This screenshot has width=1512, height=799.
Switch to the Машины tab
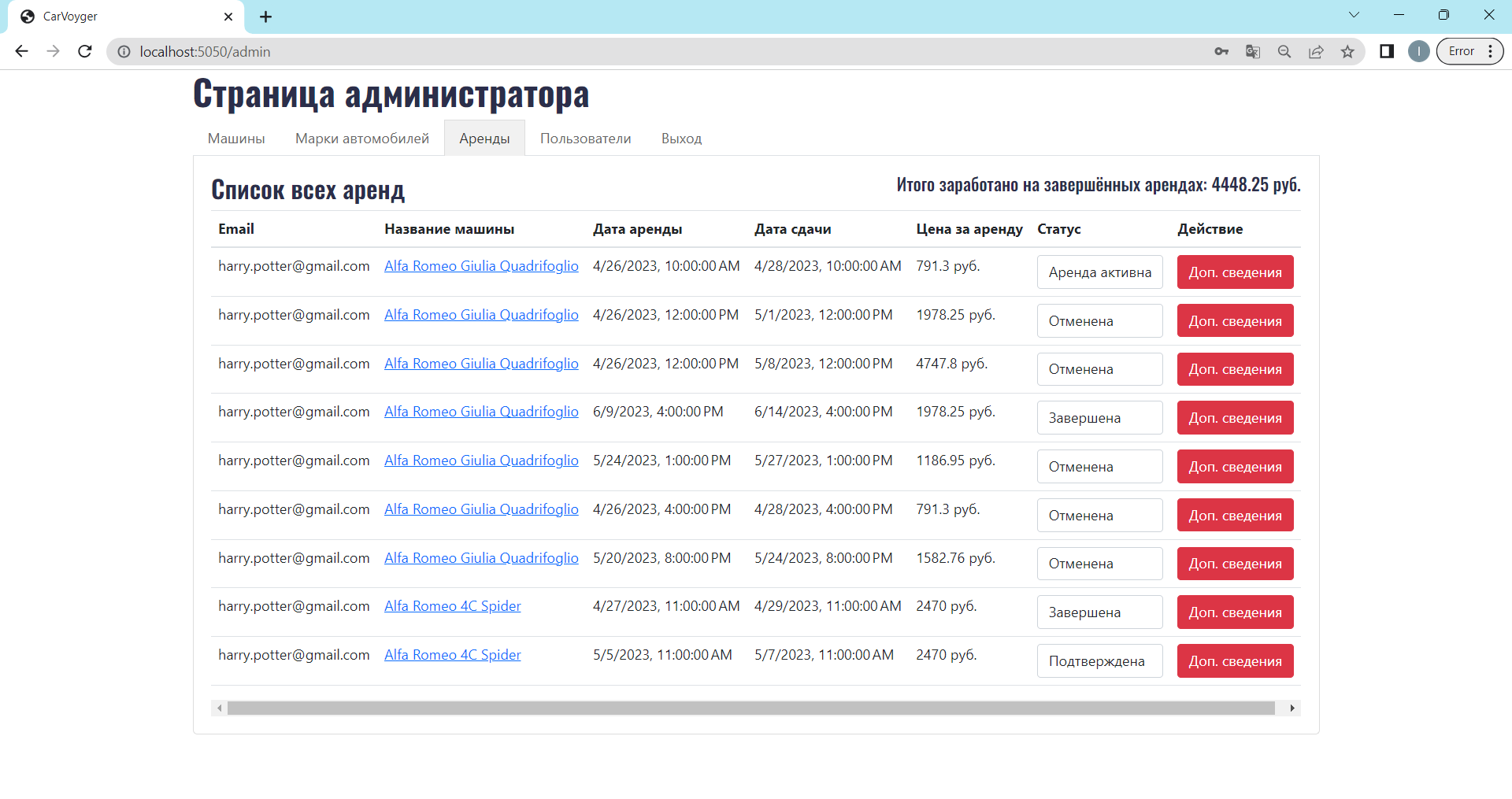[236, 139]
